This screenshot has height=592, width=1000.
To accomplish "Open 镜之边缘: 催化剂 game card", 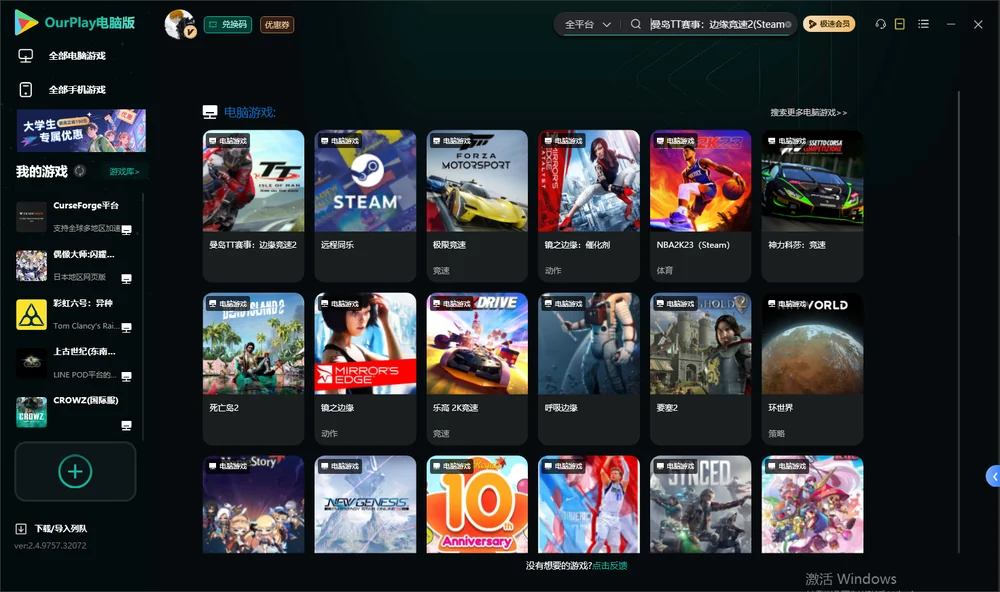I will 589,205.
